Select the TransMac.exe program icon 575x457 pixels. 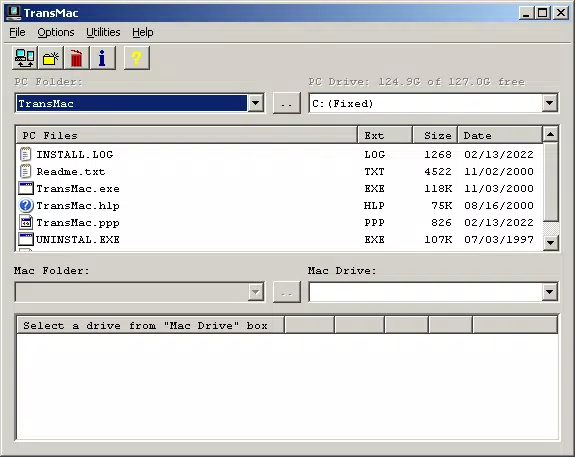pos(26,189)
